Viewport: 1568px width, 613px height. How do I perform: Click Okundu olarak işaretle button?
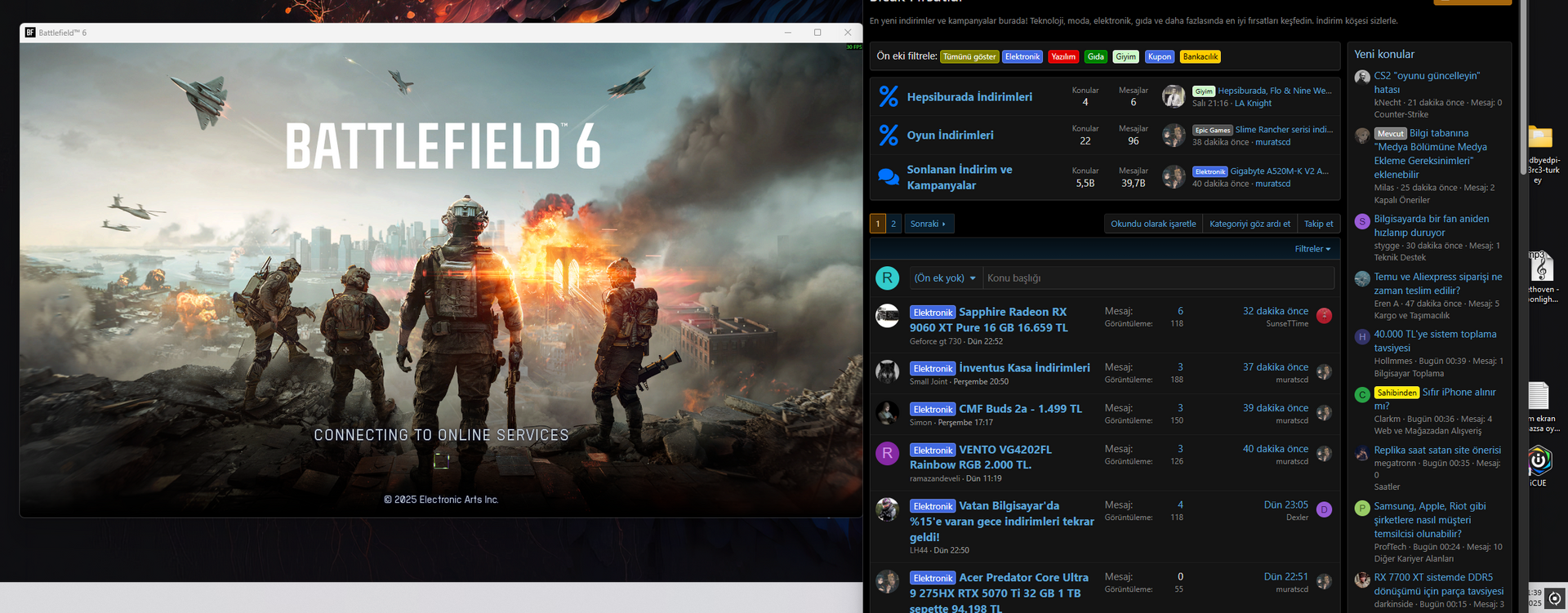click(1153, 224)
